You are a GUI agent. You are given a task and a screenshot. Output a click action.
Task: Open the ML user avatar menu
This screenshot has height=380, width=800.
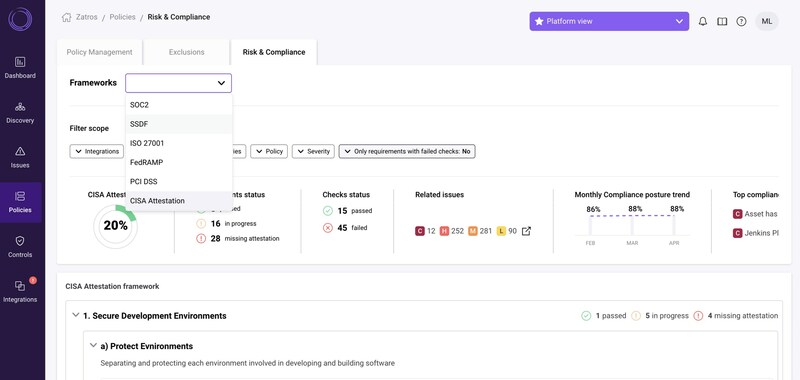[767, 21]
